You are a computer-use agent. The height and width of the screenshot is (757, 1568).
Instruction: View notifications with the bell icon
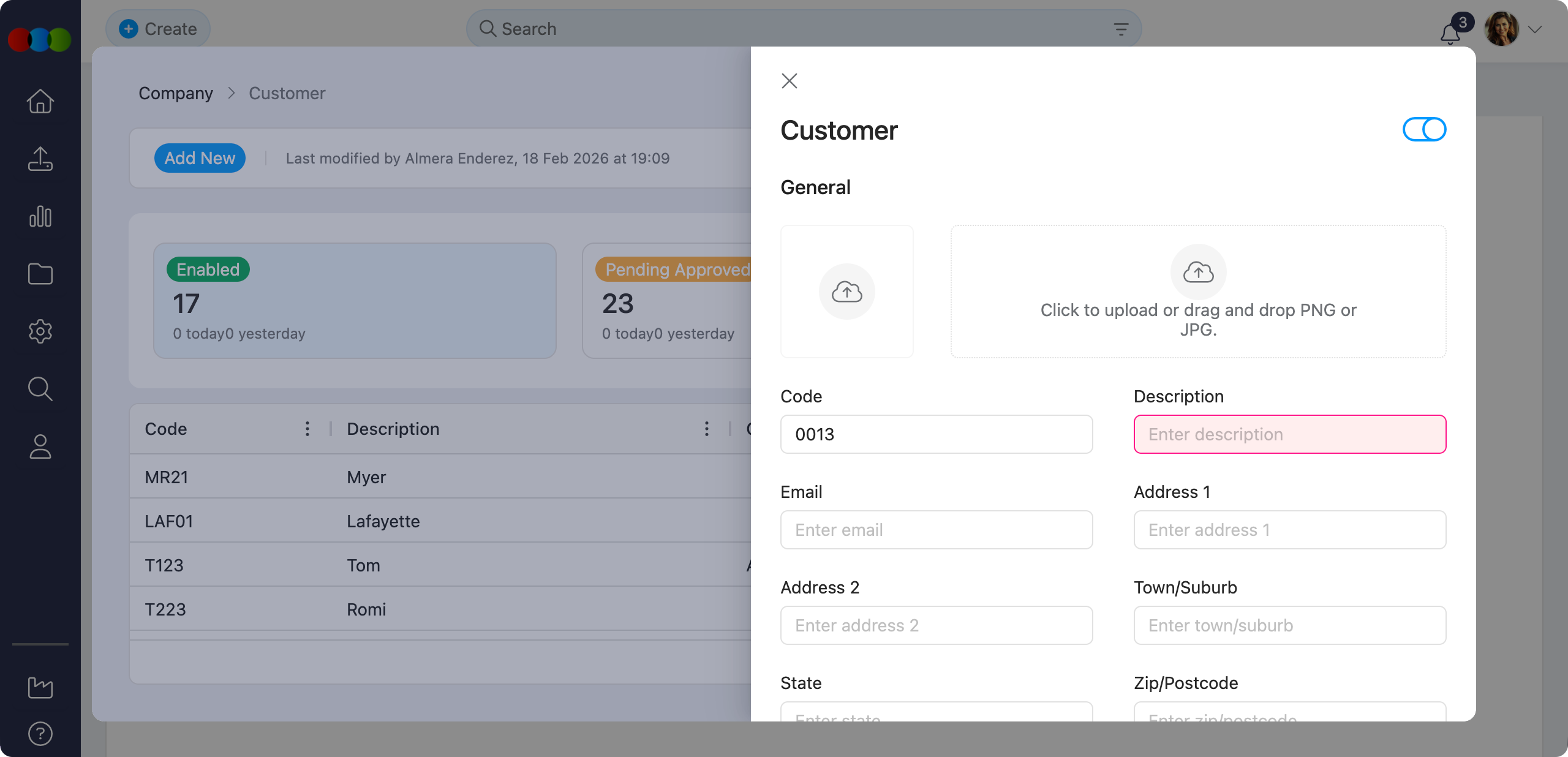(1449, 34)
